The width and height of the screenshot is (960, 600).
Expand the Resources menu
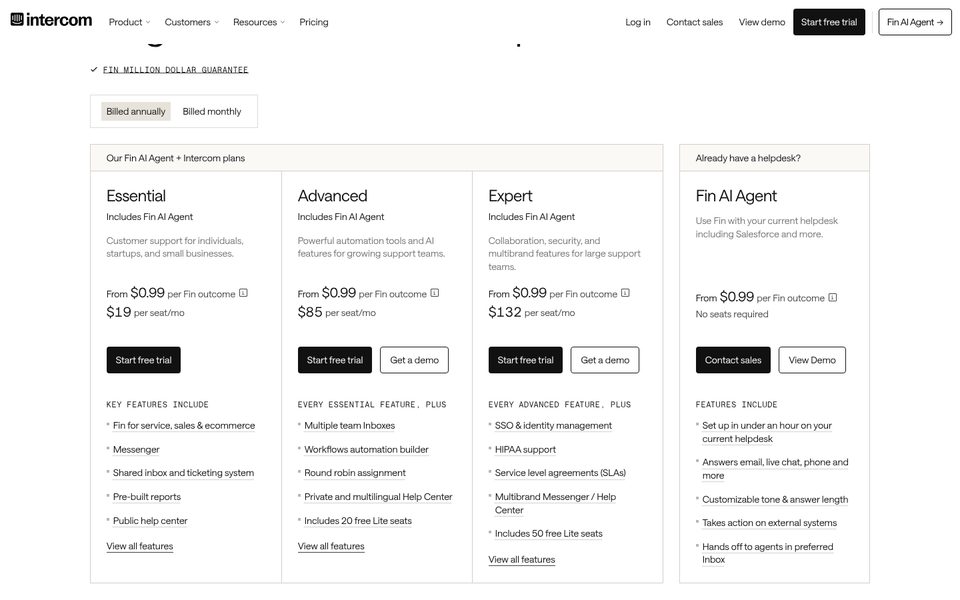259,22
